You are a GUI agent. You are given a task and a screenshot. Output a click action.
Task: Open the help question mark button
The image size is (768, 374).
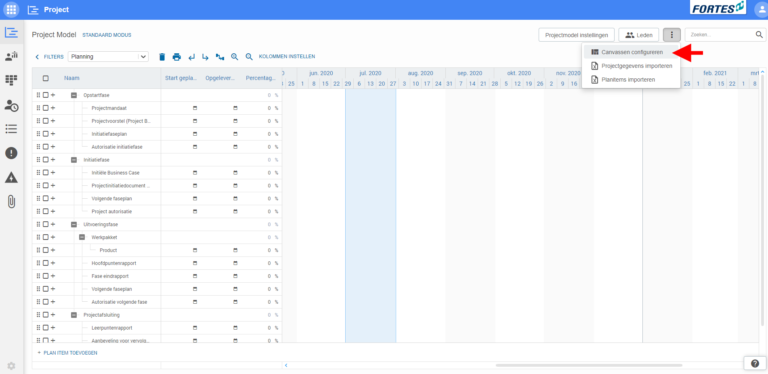coord(754,363)
